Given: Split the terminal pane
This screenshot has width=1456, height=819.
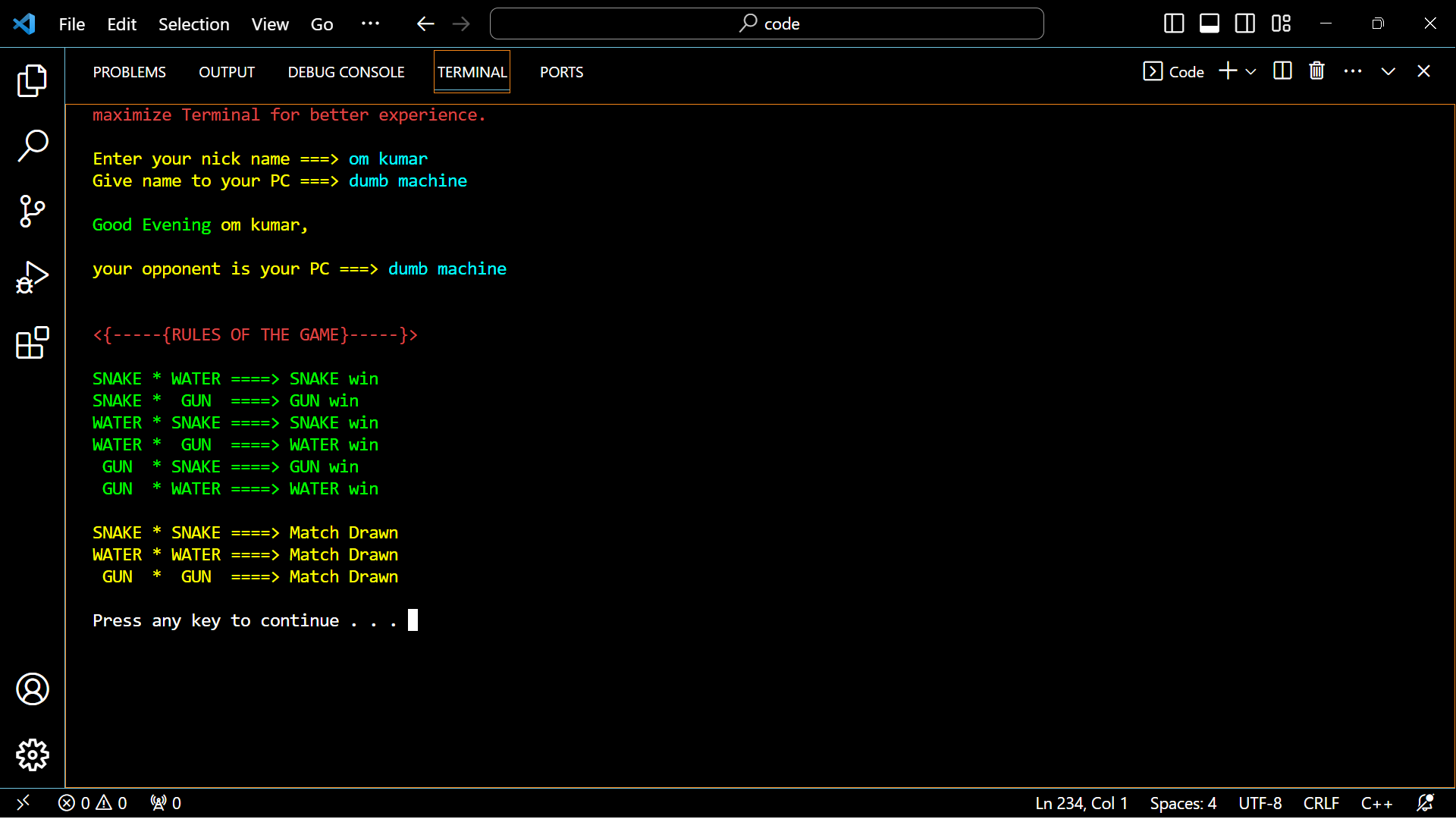Looking at the screenshot, I should [x=1282, y=71].
